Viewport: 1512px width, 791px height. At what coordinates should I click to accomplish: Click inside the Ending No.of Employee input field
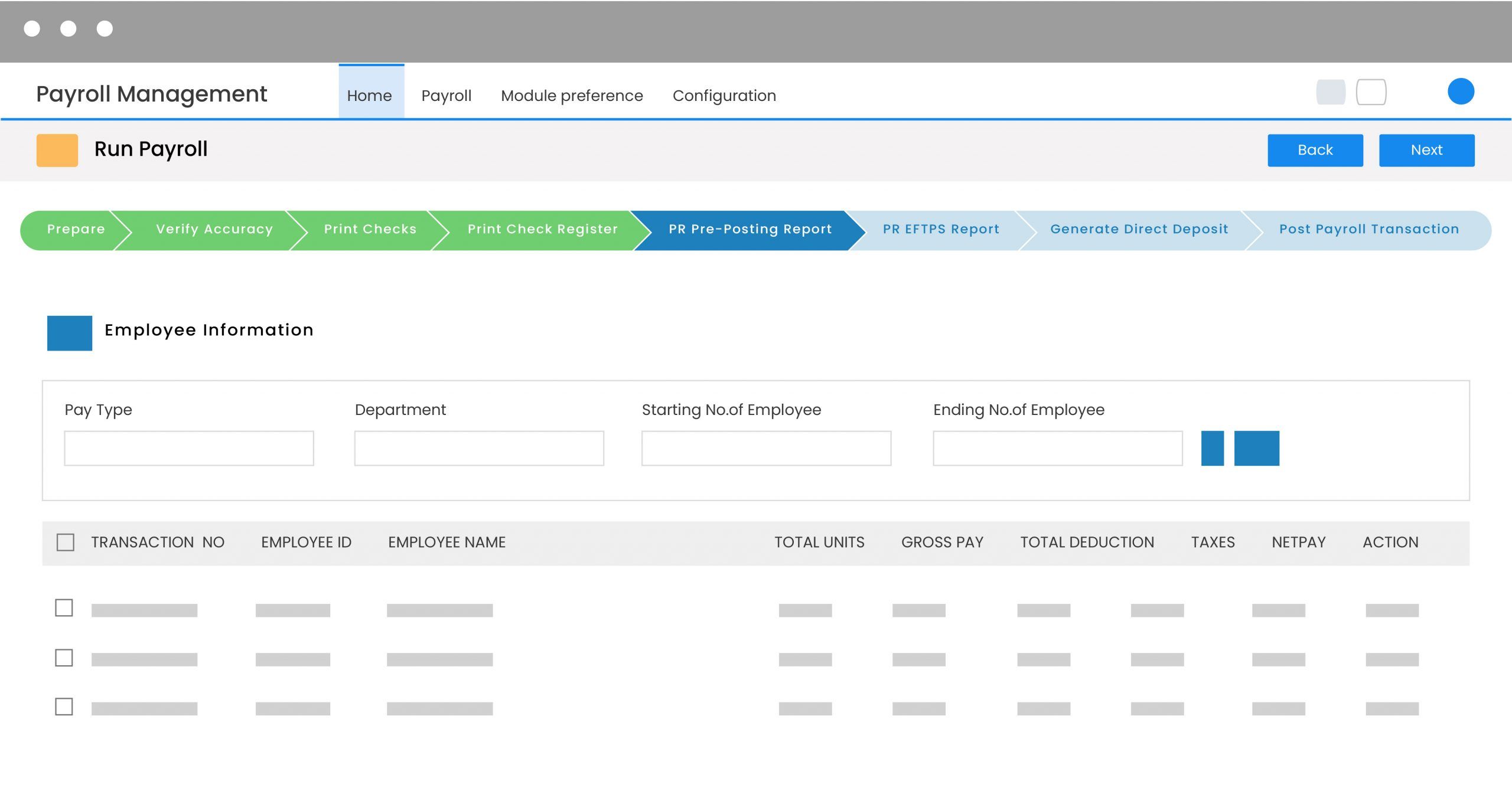coord(1057,449)
